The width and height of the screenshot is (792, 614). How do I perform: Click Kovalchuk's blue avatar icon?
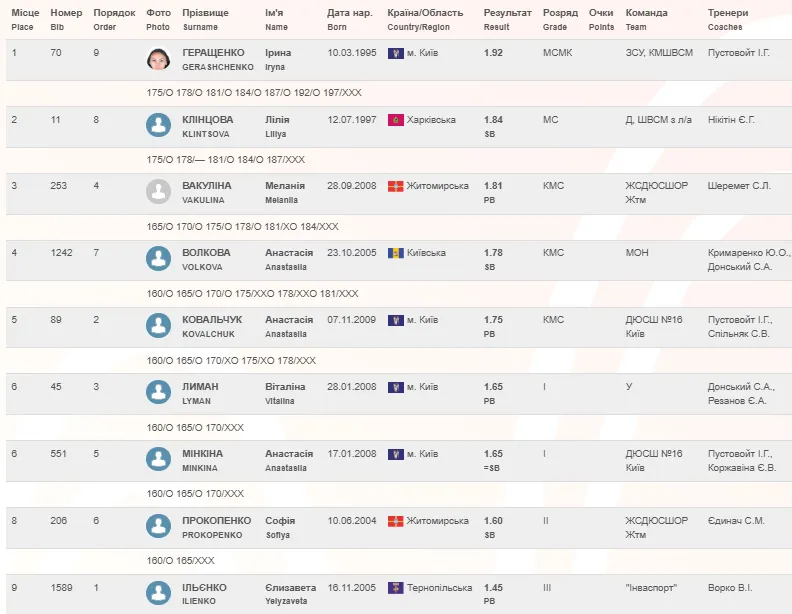pos(158,326)
